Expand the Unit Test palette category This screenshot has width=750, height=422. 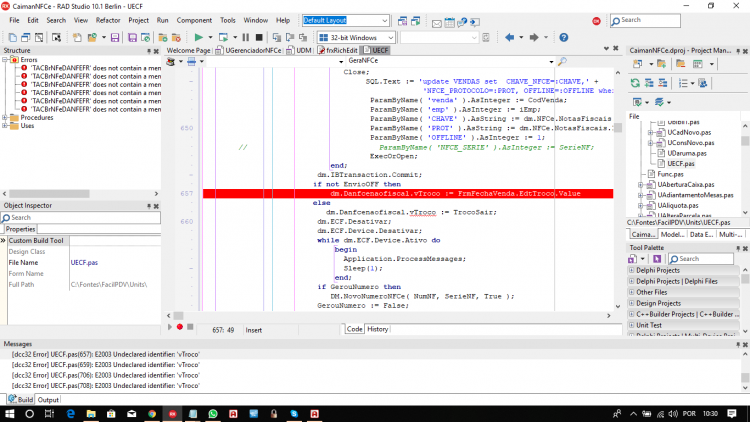click(x=631, y=325)
